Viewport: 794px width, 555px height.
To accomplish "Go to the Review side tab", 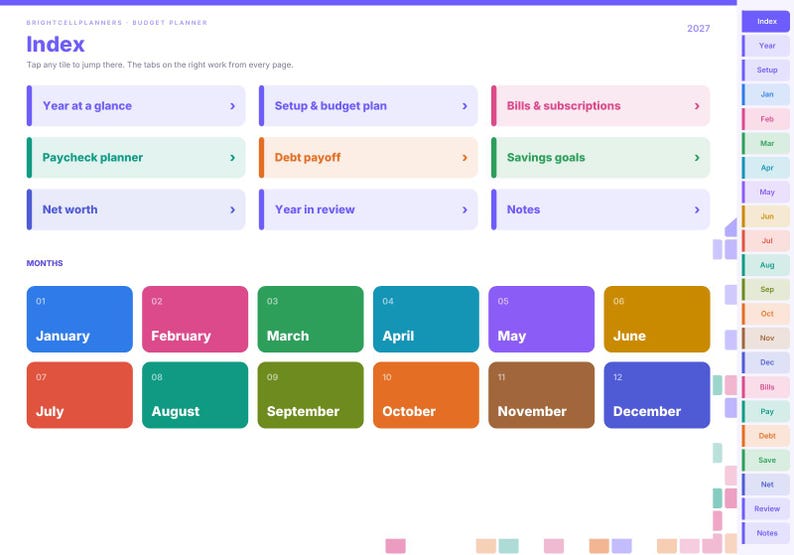I will 766,508.
